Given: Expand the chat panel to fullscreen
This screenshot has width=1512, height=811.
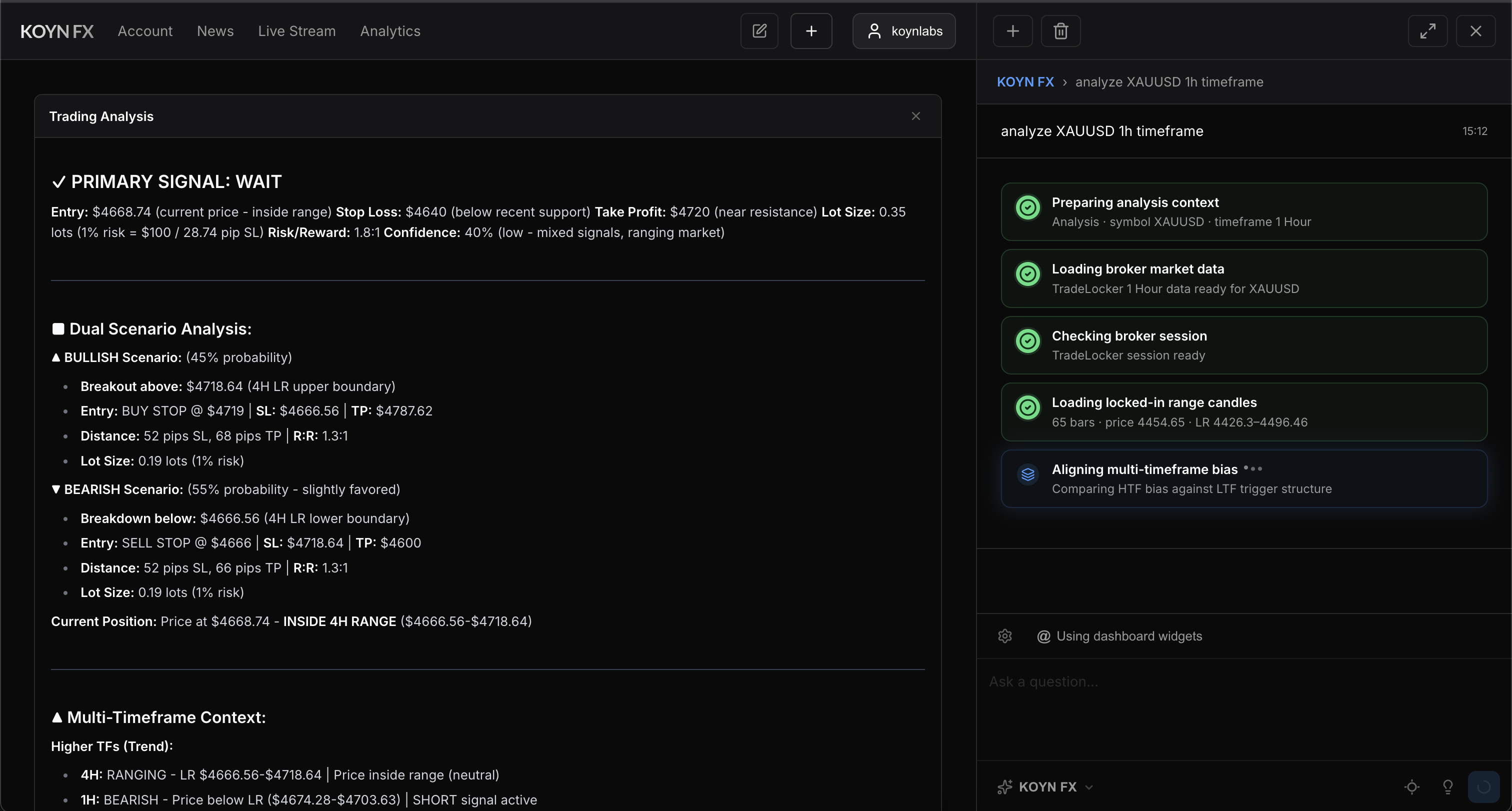Looking at the screenshot, I should (x=1427, y=31).
